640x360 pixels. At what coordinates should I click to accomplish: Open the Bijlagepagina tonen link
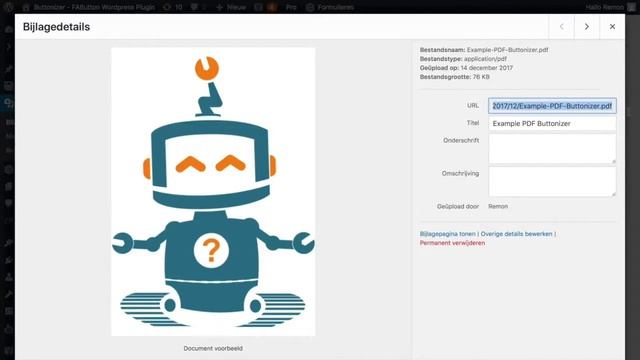tap(447, 234)
